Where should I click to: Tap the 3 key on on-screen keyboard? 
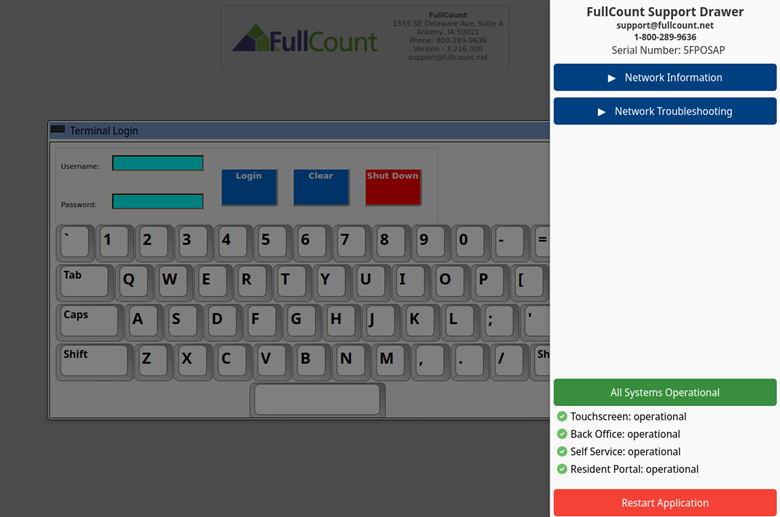[x=194, y=243]
